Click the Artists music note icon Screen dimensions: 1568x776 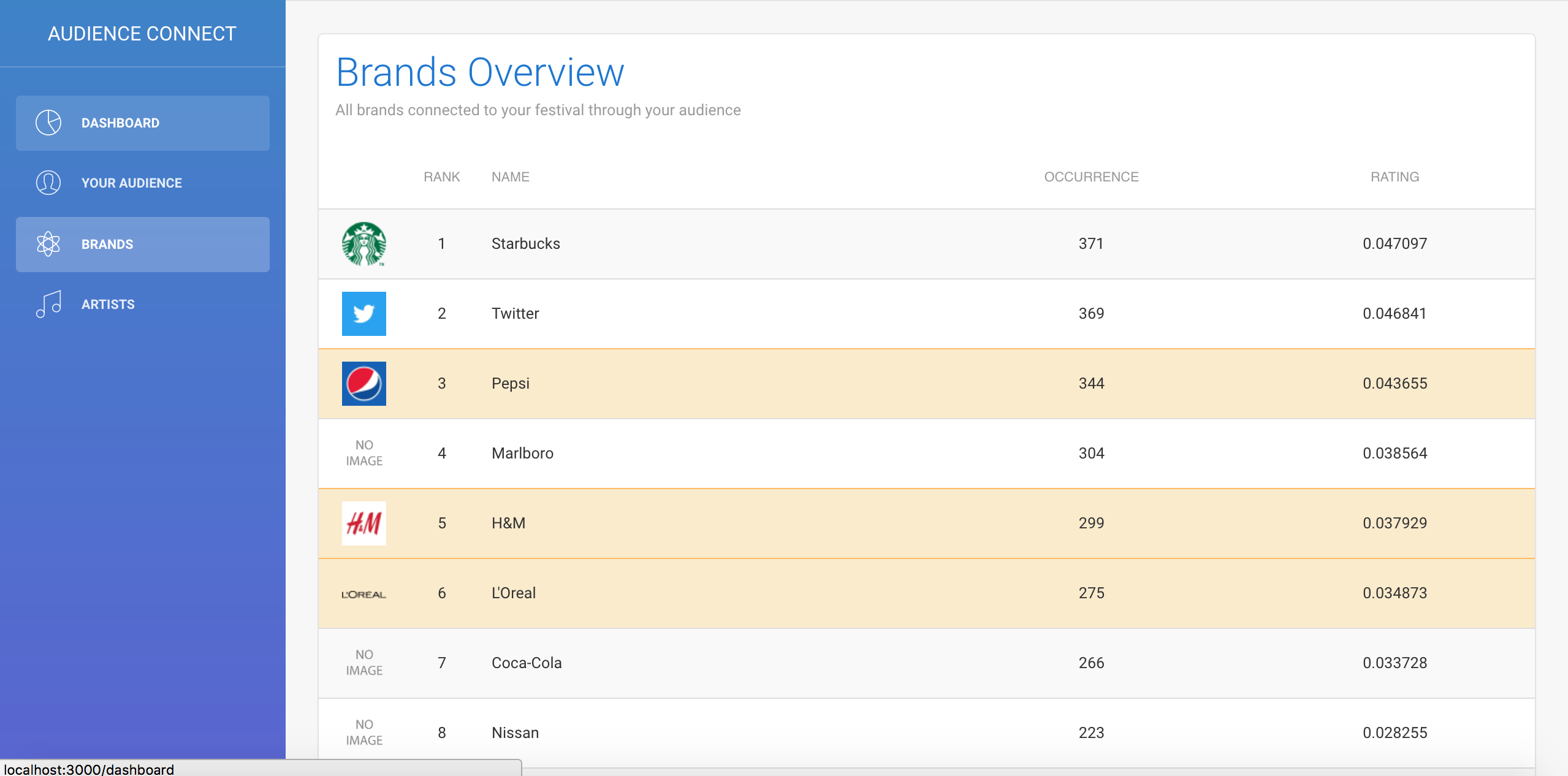(48, 304)
